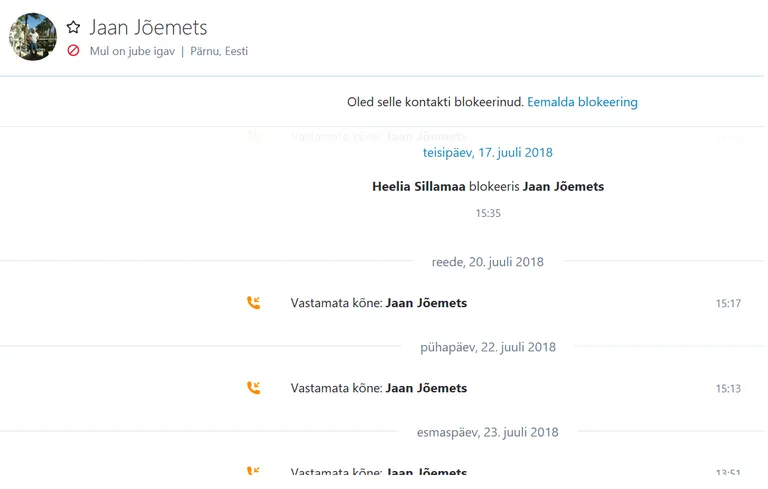Click missed call icon from 20. juuli
This screenshot has height=489, width=768.
pyautogui.click(x=253, y=303)
